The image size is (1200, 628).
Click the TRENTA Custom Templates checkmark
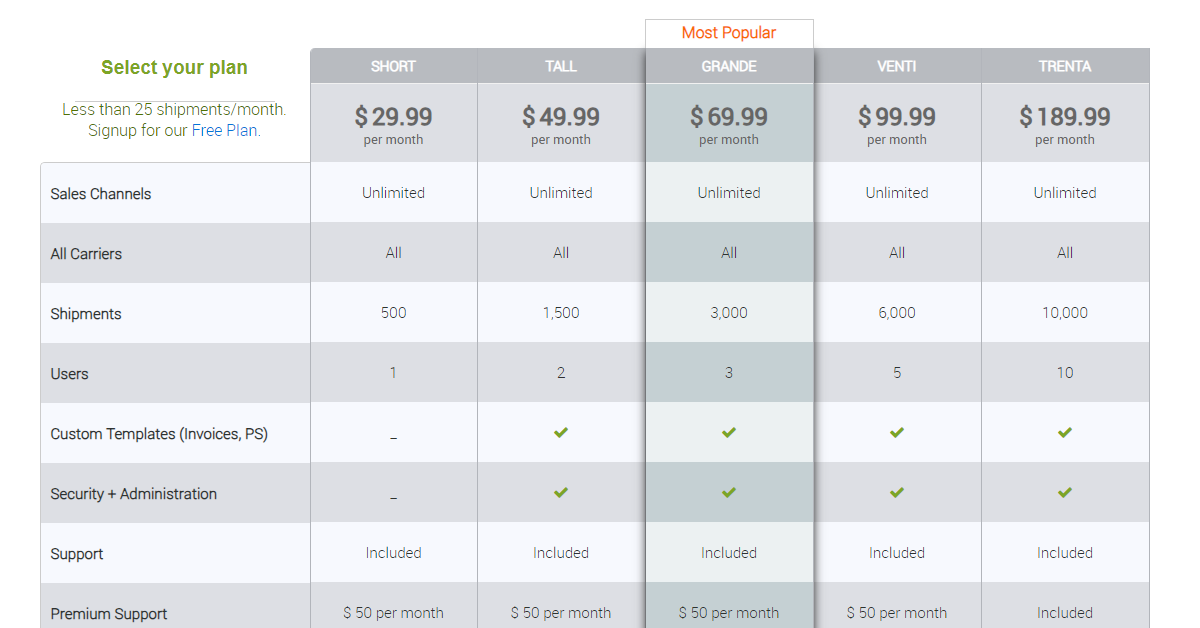tap(1065, 432)
